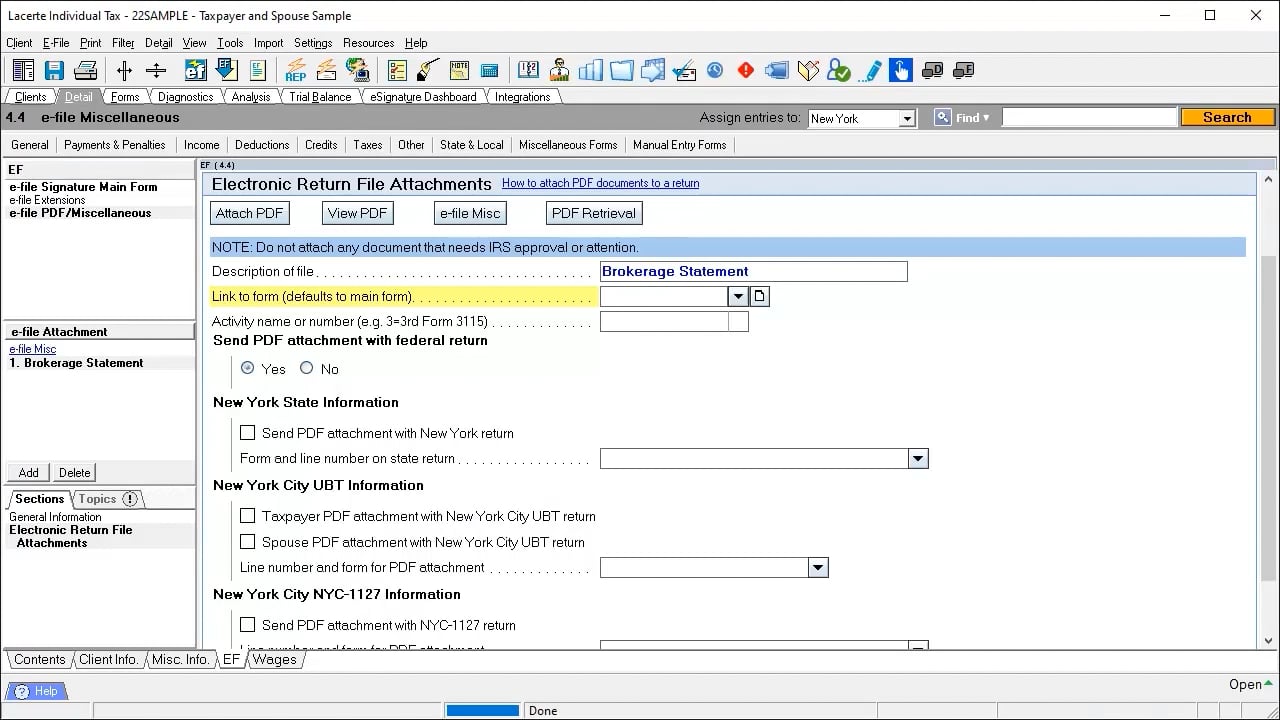
Task: Click the checklist icon in toolbar
Action: click(397, 70)
